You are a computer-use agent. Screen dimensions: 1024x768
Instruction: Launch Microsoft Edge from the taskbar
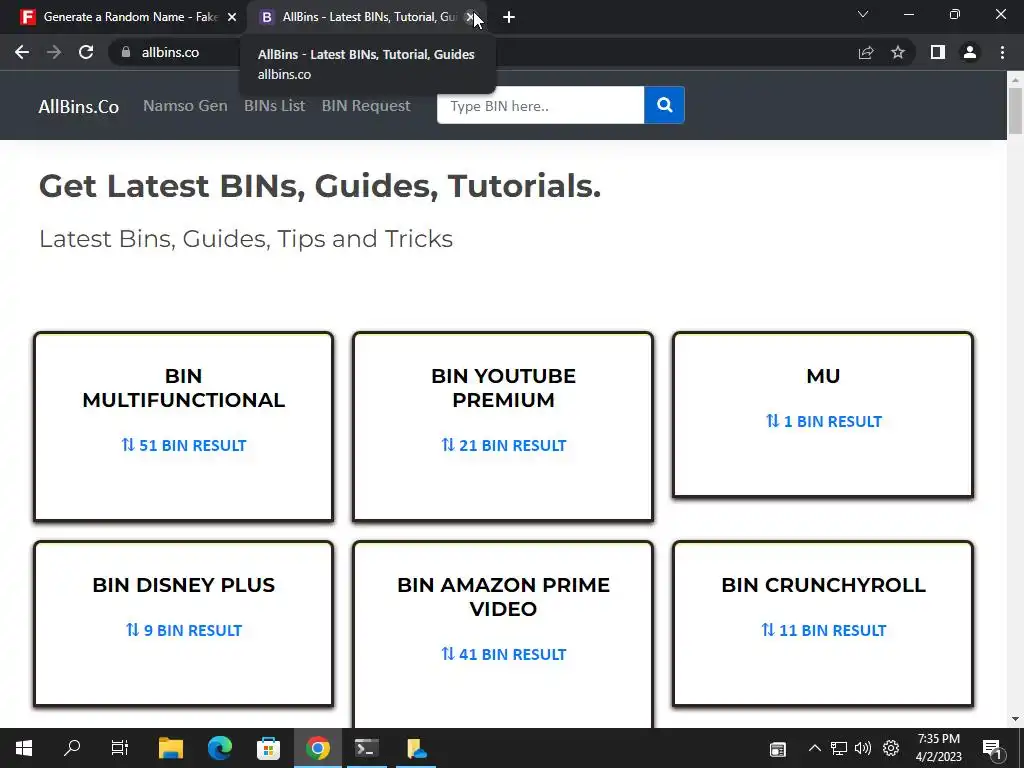220,748
